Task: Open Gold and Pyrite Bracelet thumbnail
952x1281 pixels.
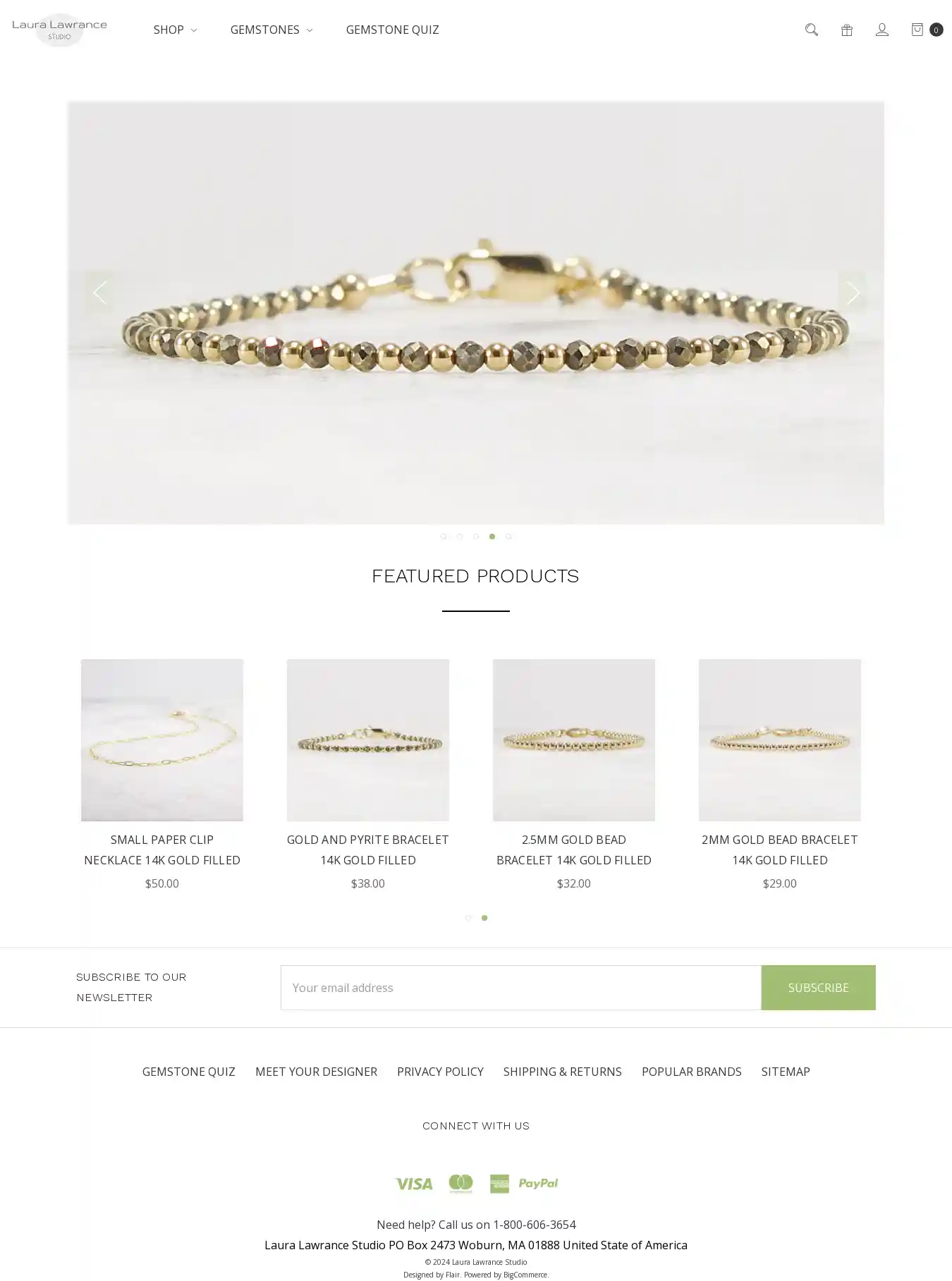Action: (368, 740)
